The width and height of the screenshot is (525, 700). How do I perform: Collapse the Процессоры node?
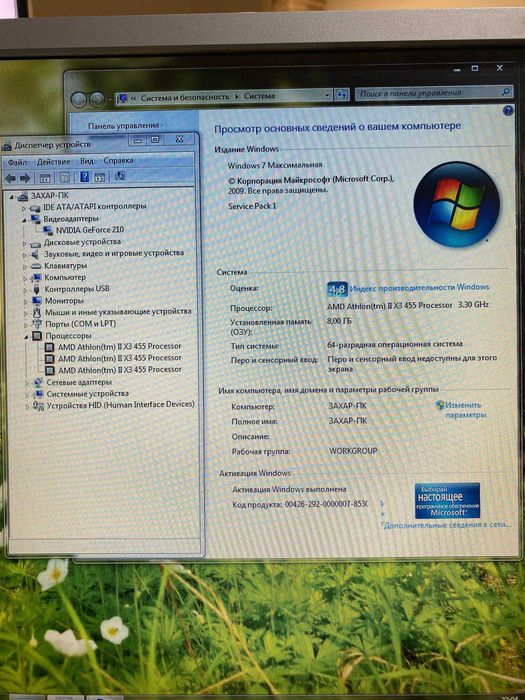click(x=26, y=337)
